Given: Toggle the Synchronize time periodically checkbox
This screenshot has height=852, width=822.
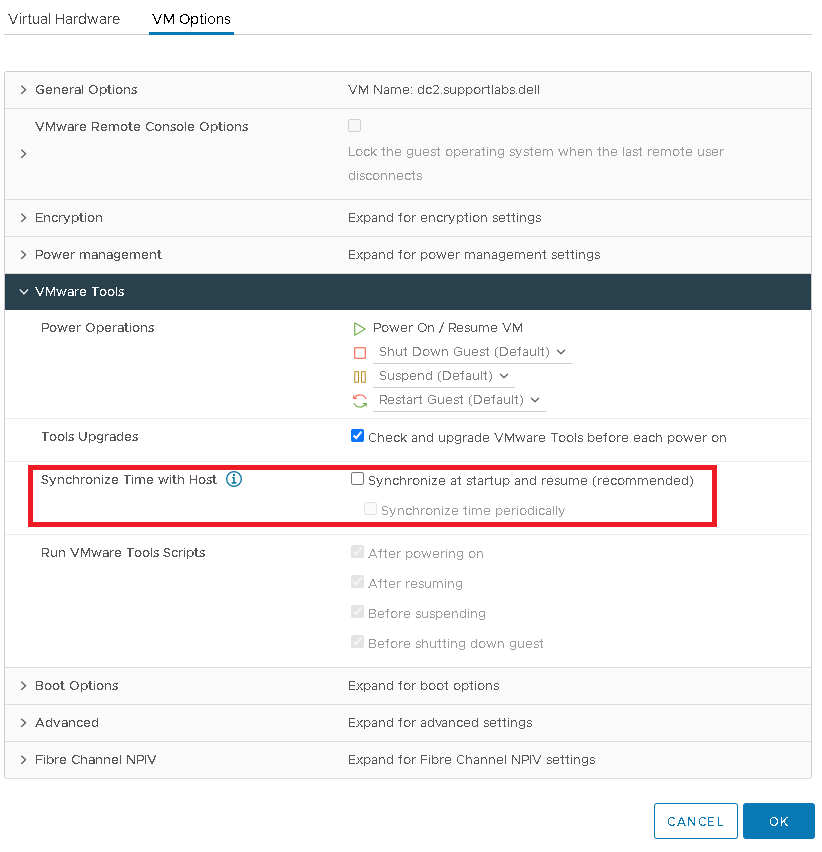Looking at the screenshot, I should tap(370, 508).
